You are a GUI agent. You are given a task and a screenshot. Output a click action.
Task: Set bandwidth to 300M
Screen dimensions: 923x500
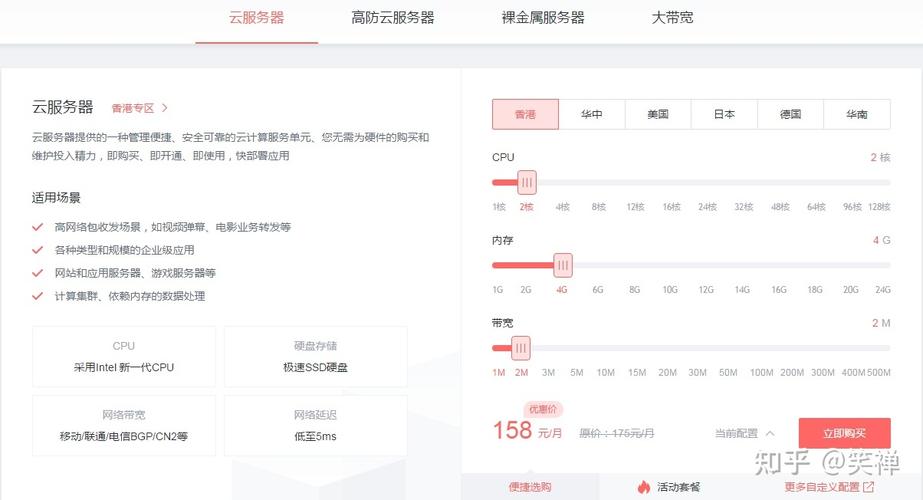click(x=823, y=373)
